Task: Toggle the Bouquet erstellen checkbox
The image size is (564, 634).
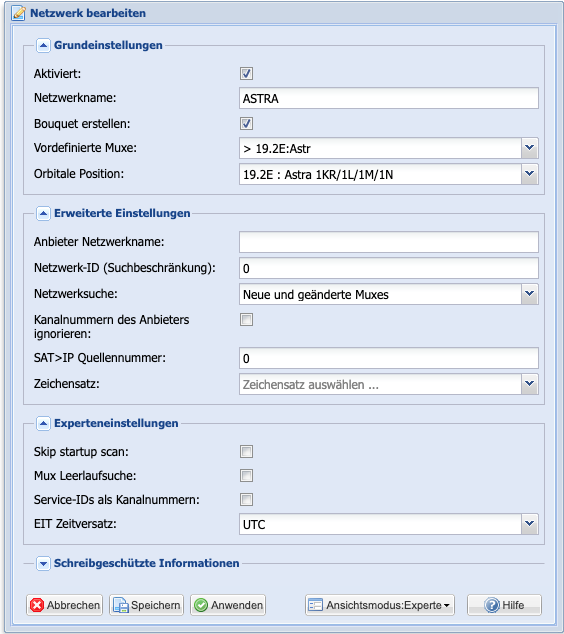Action: [x=247, y=123]
